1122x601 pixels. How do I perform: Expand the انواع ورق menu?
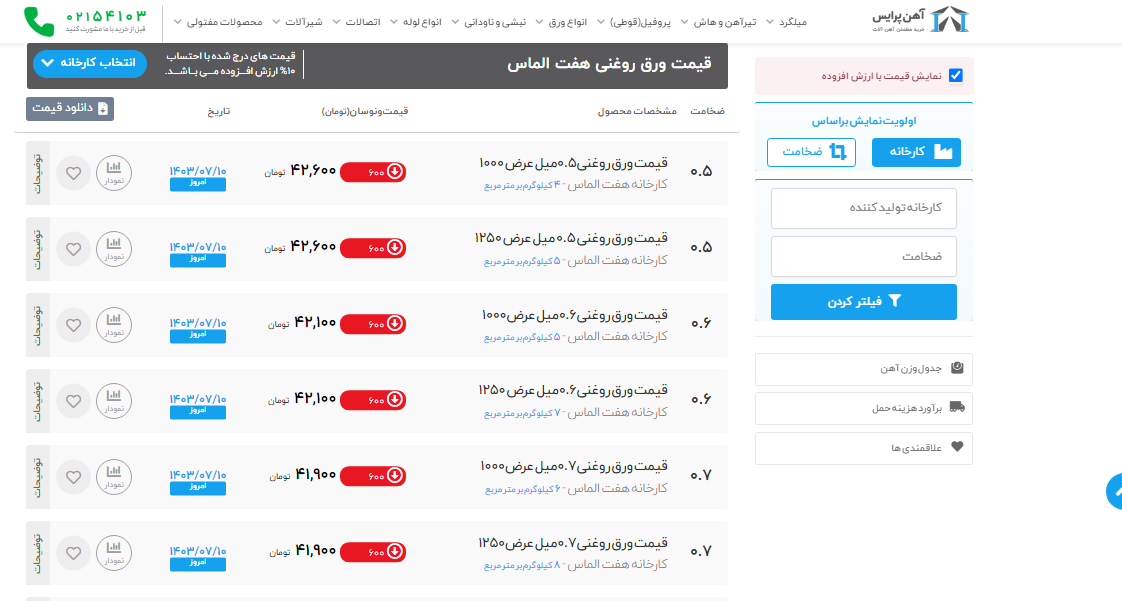point(563,22)
